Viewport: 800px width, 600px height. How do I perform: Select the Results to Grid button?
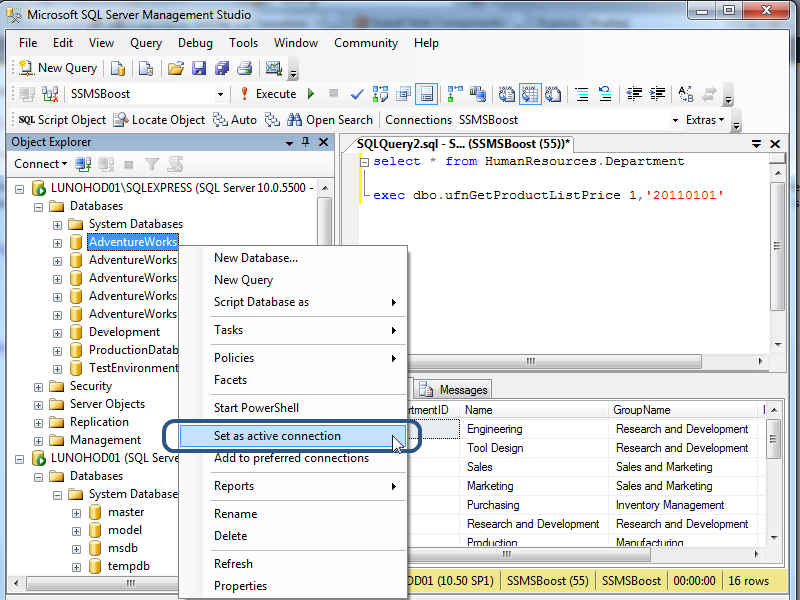pos(530,94)
